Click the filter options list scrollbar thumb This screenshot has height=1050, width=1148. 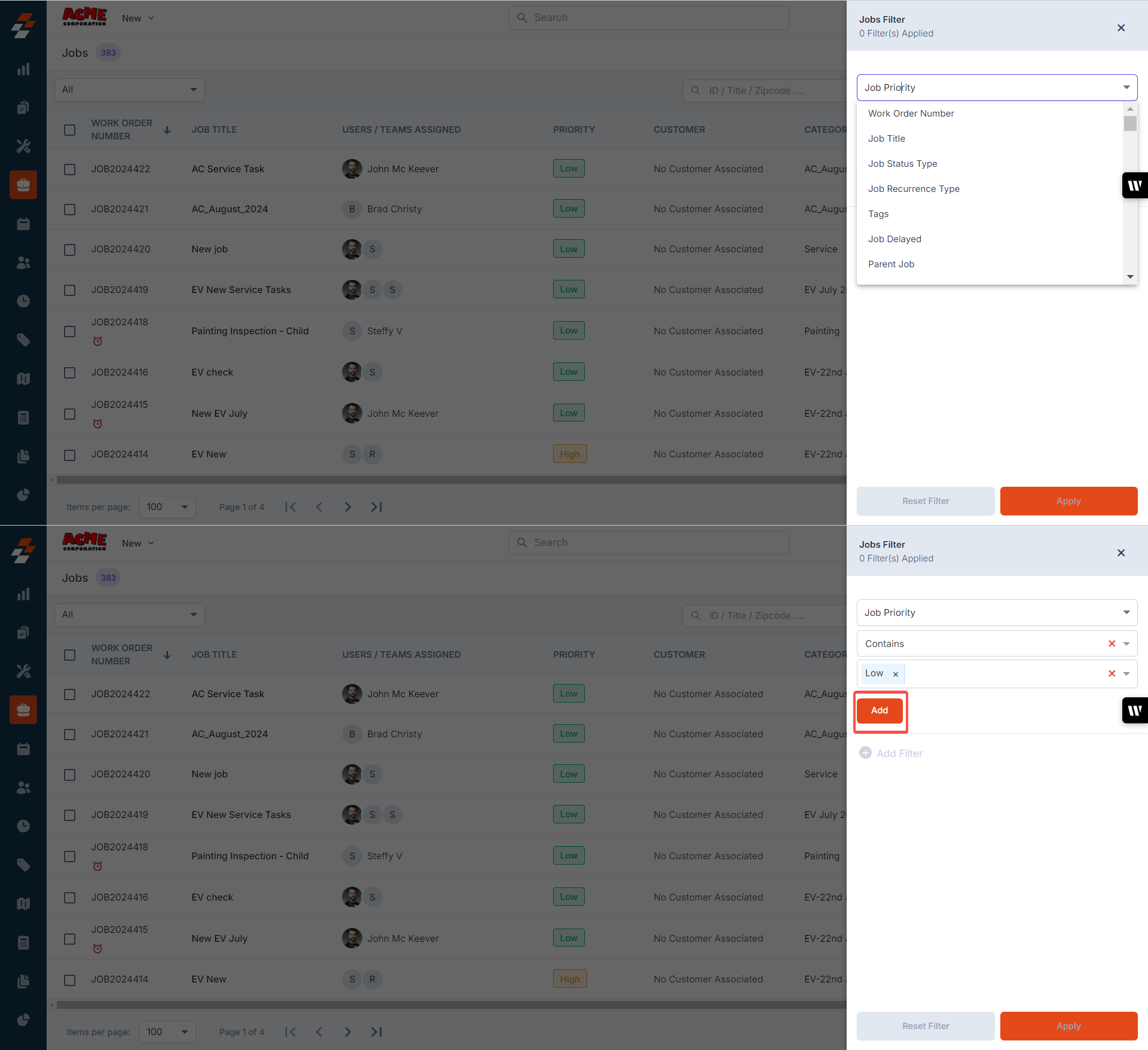pyautogui.click(x=1129, y=124)
